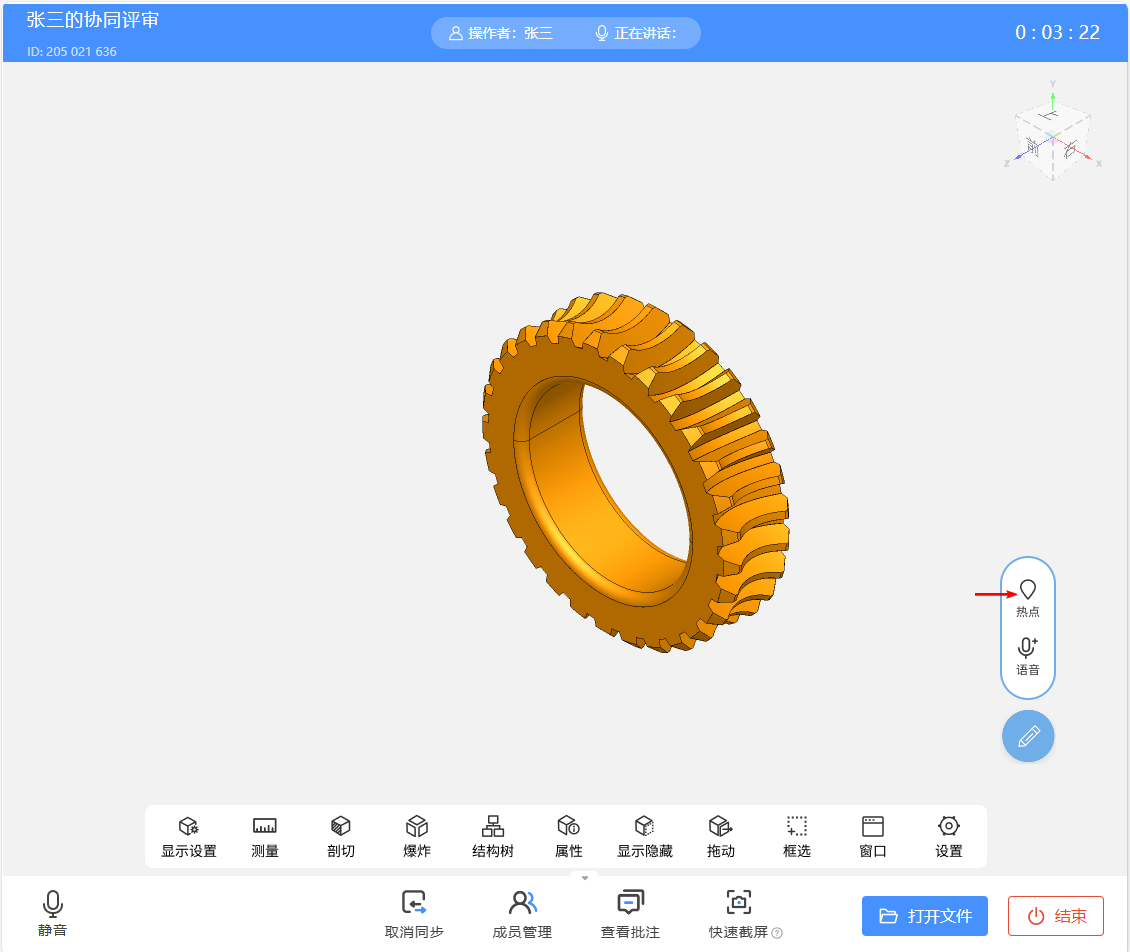The height and width of the screenshot is (952, 1130).
Task: Expand the 设置 settings menu
Action: (x=949, y=836)
